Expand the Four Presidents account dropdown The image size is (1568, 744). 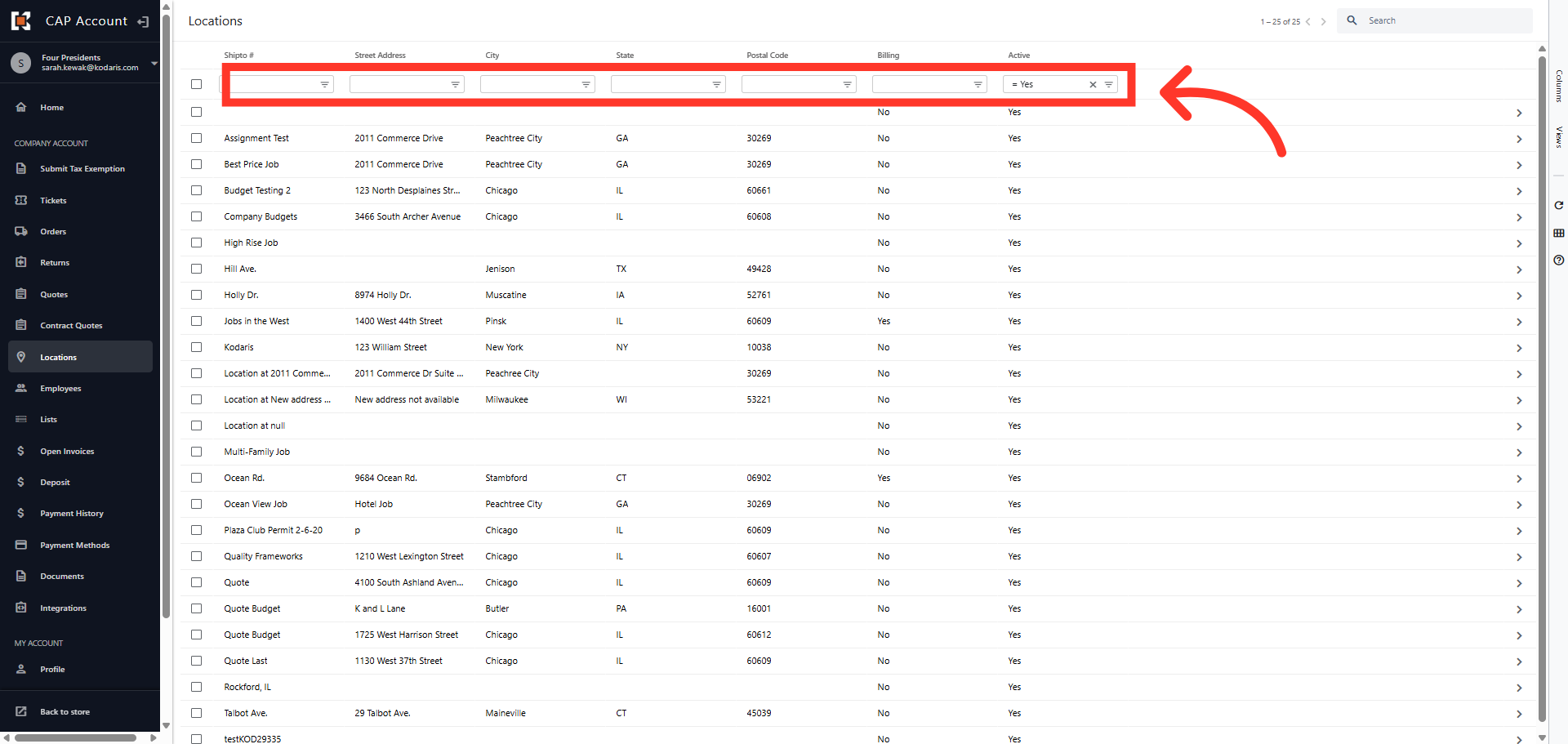click(x=154, y=63)
